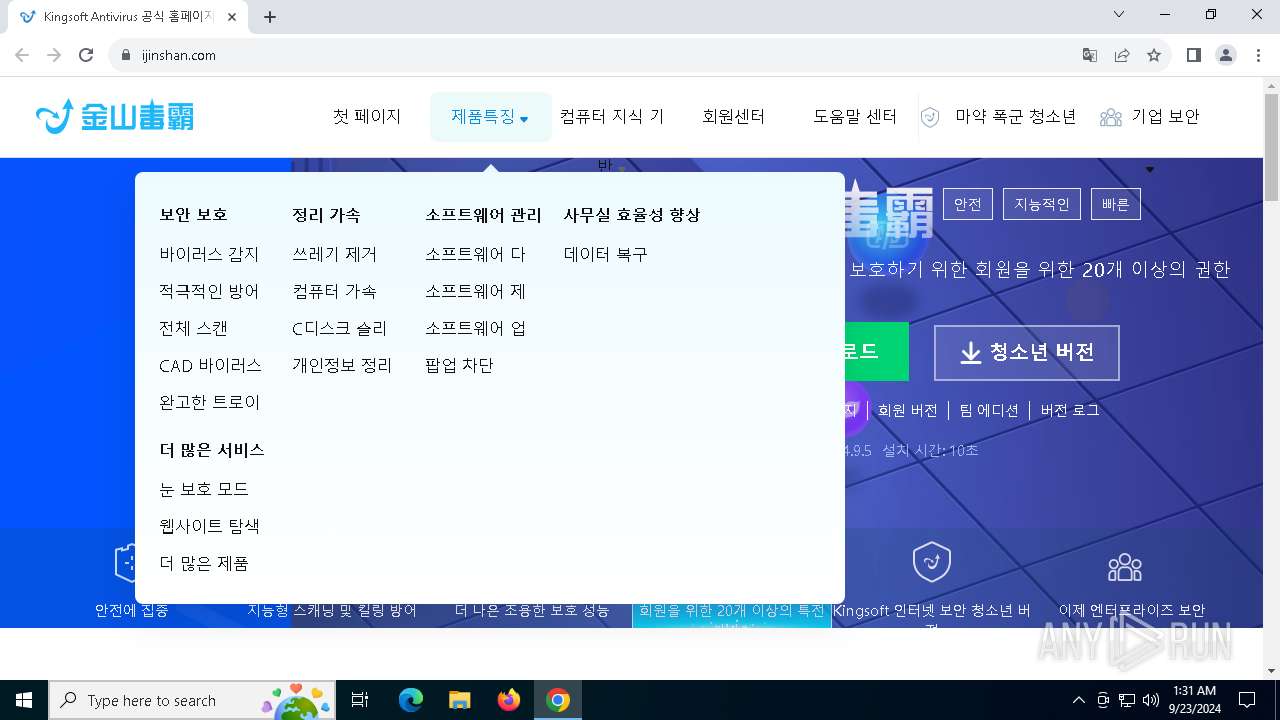Click the green download button
The image size is (1280, 720).
coord(876,351)
